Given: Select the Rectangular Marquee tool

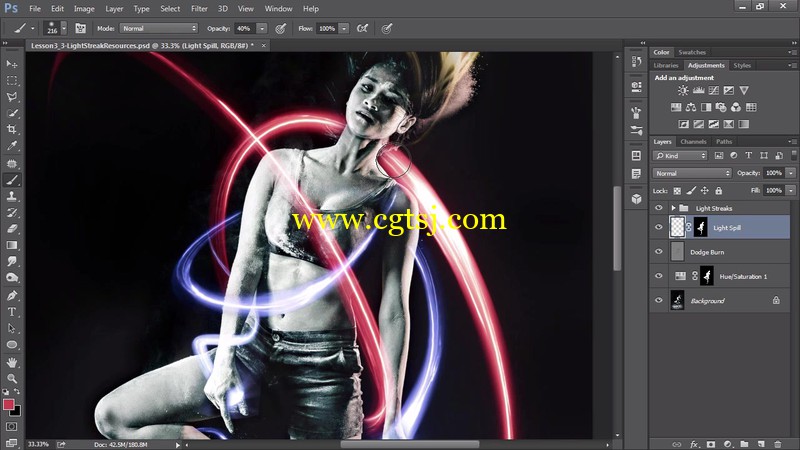Looking at the screenshot, I should pyautogui.click(x=12, y=81).
